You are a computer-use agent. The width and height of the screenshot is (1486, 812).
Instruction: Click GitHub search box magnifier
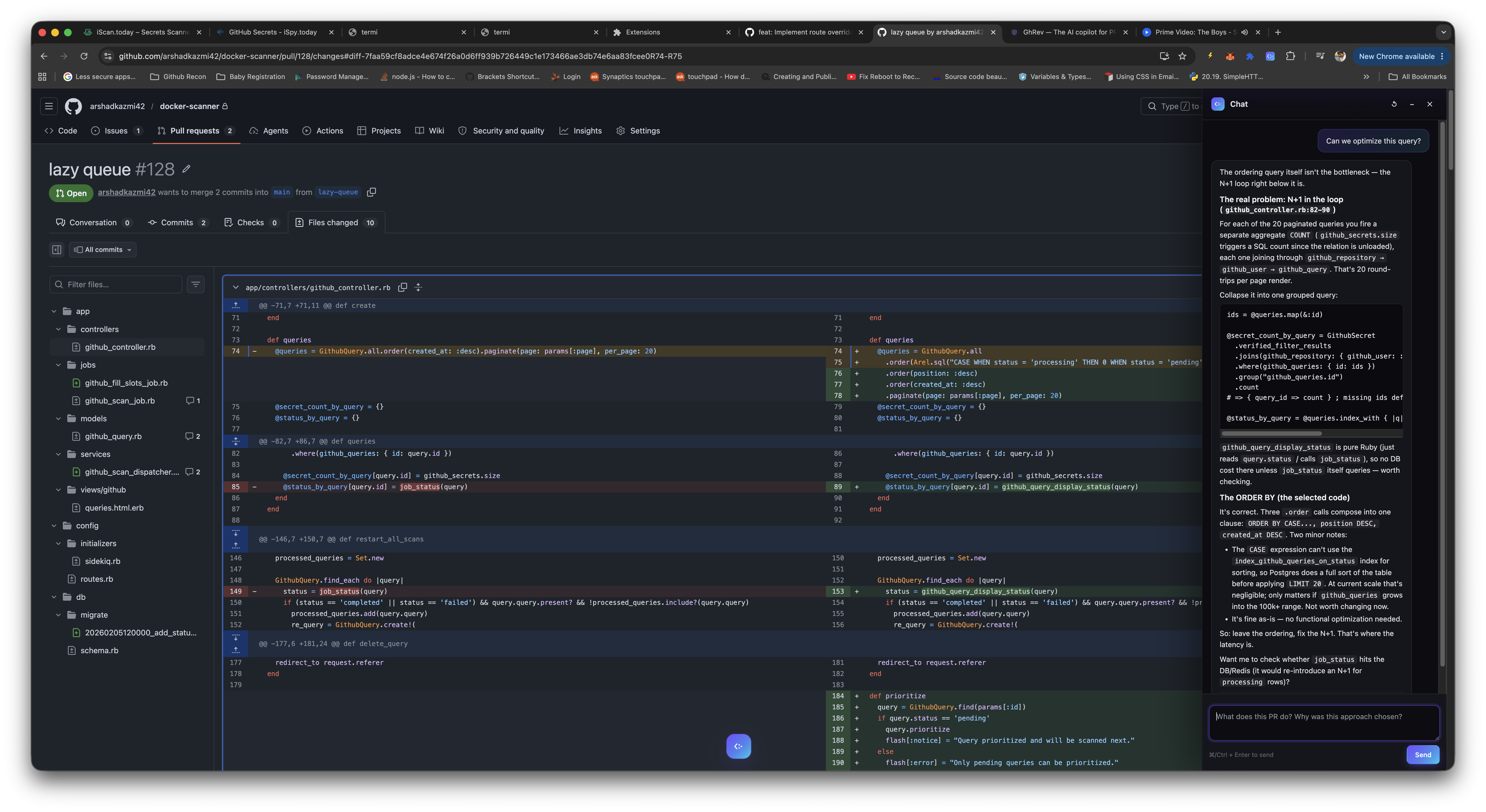pyautogui.click(x=1152, y=106)
